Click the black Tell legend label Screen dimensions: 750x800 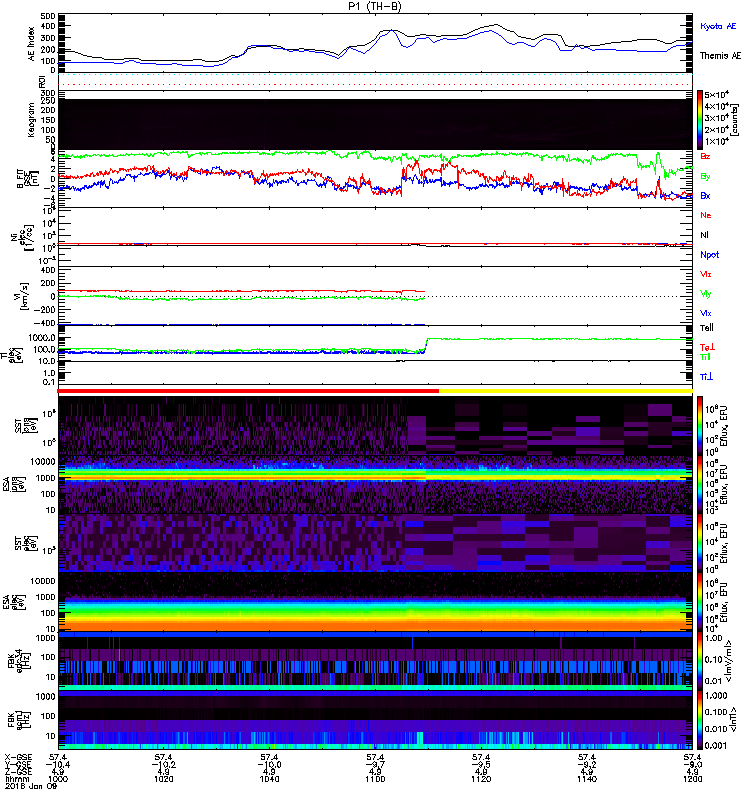706,328
